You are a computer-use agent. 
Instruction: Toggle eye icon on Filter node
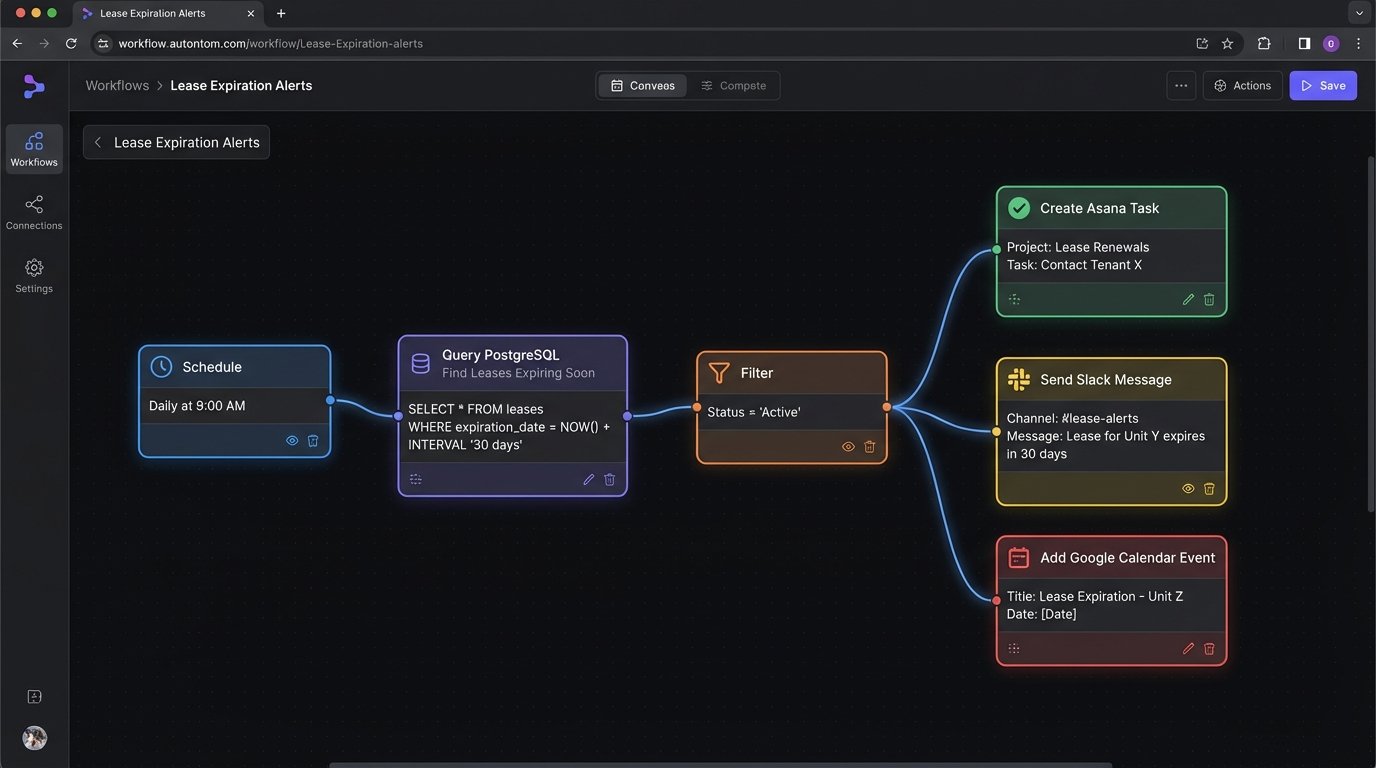(848, 447)
